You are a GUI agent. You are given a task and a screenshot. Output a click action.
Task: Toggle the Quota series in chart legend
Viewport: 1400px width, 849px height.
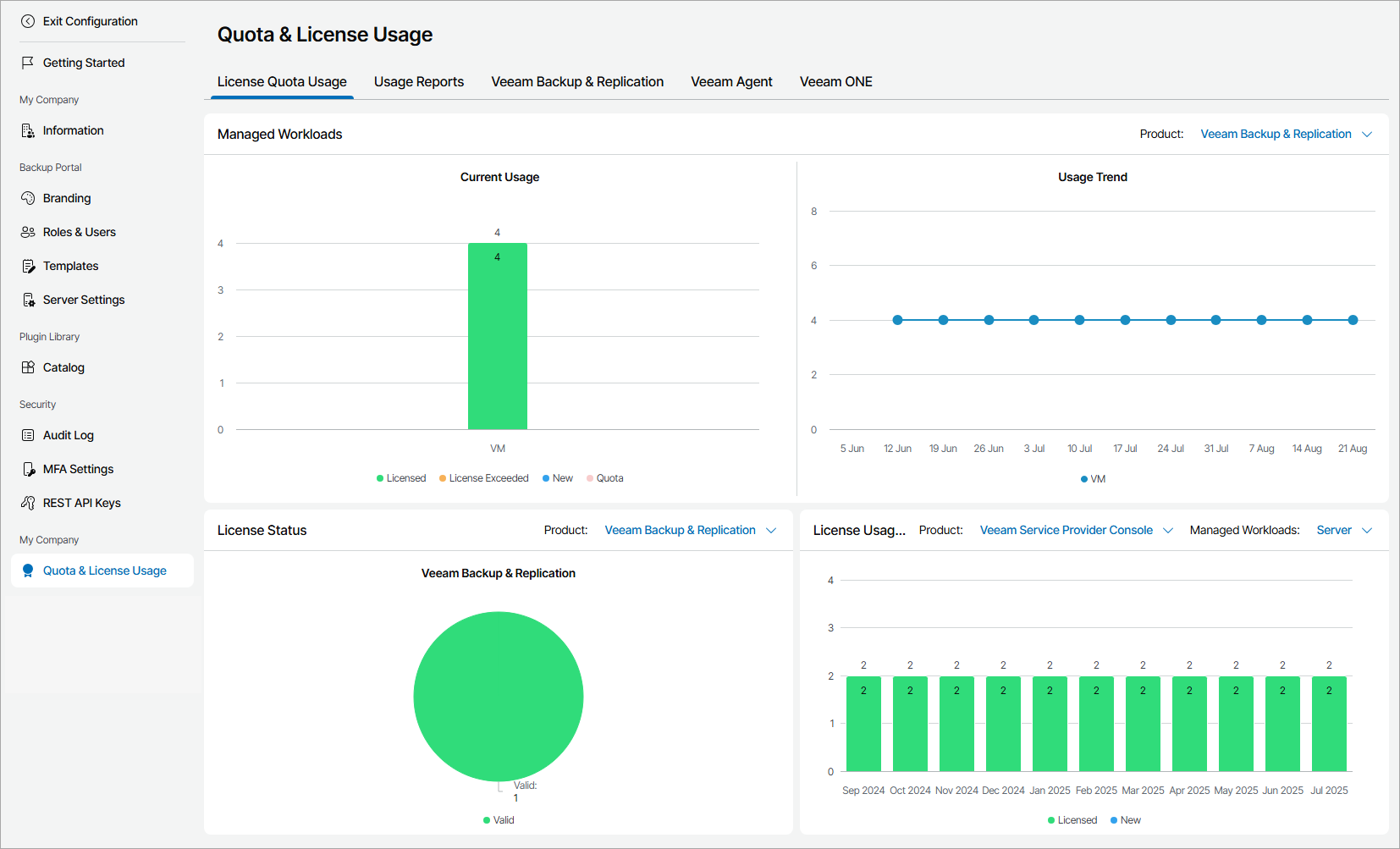point(605,478)
